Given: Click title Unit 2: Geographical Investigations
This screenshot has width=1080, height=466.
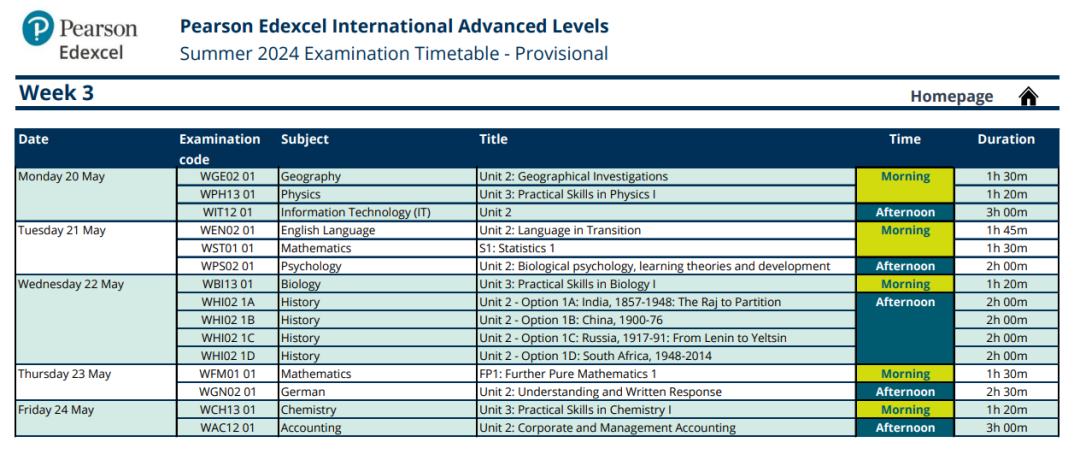Looking at the screenshot, I should tap(573, 176).
